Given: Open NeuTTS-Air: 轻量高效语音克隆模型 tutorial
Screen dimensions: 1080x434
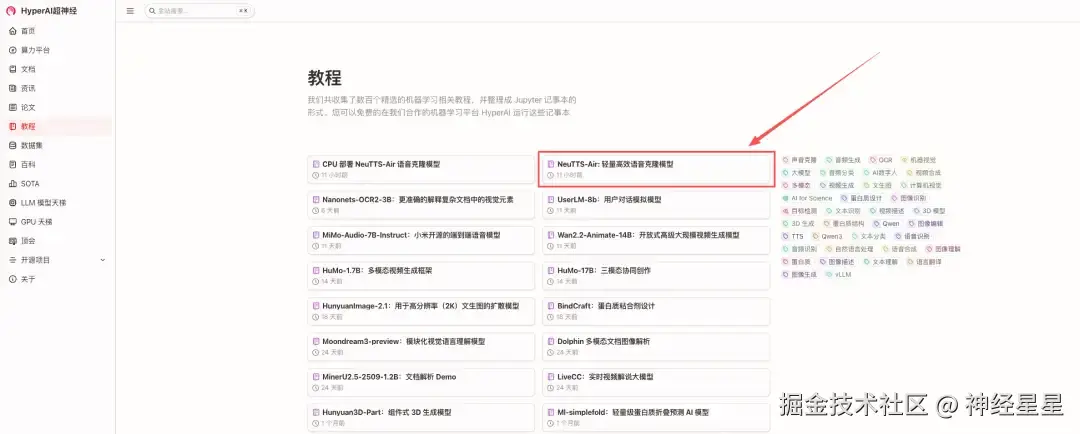Looking at the screenshot, I should click(x=656, y=169).
